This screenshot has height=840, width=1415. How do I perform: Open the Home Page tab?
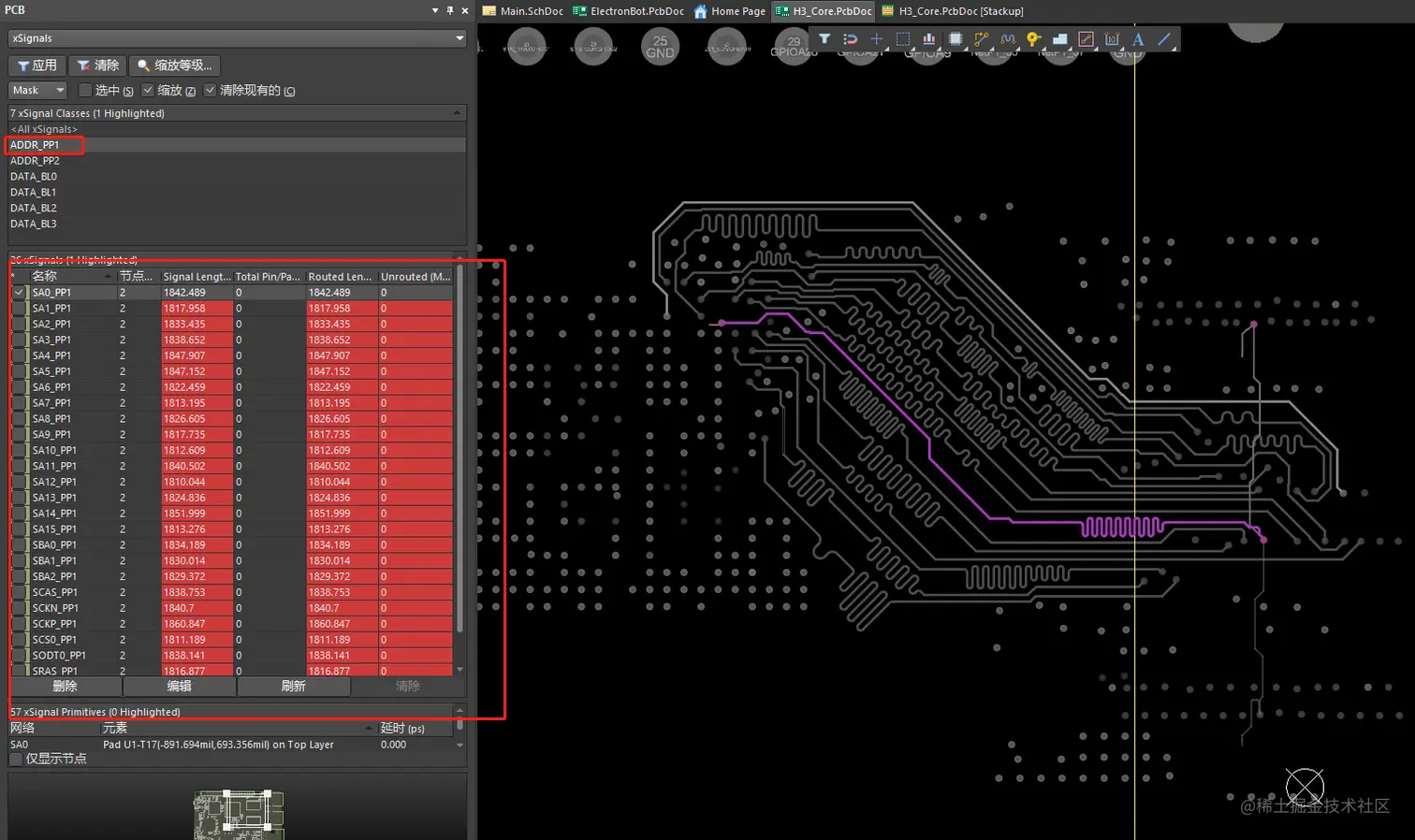(x=729, y=11)
